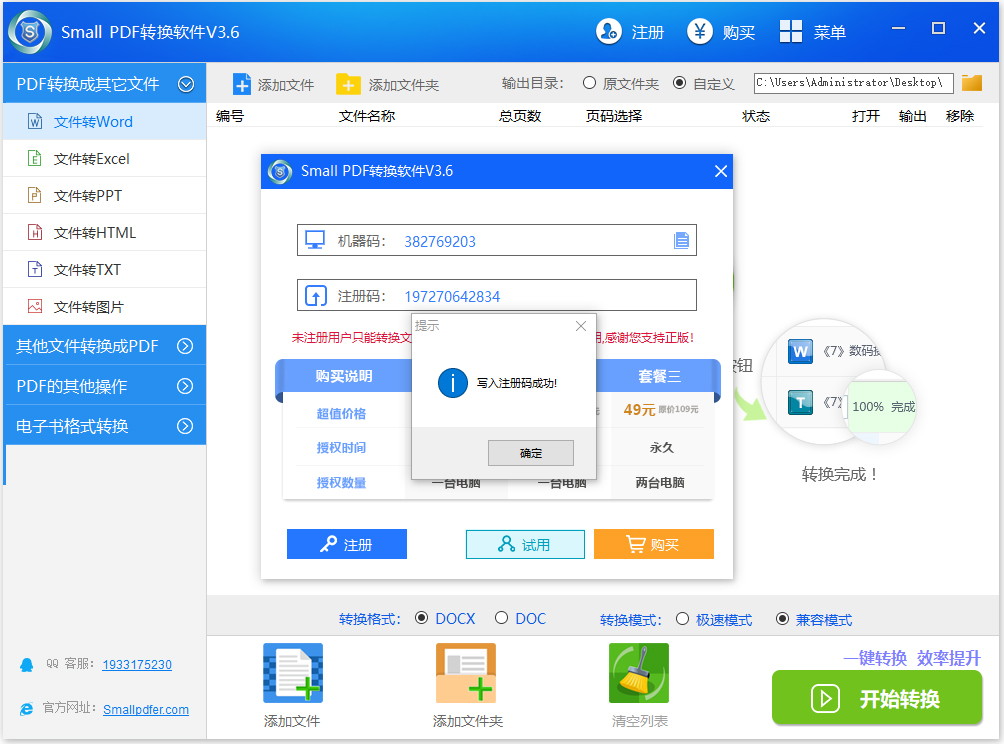Click the 49元 price text
The image size is (1004, 744).
639,409
